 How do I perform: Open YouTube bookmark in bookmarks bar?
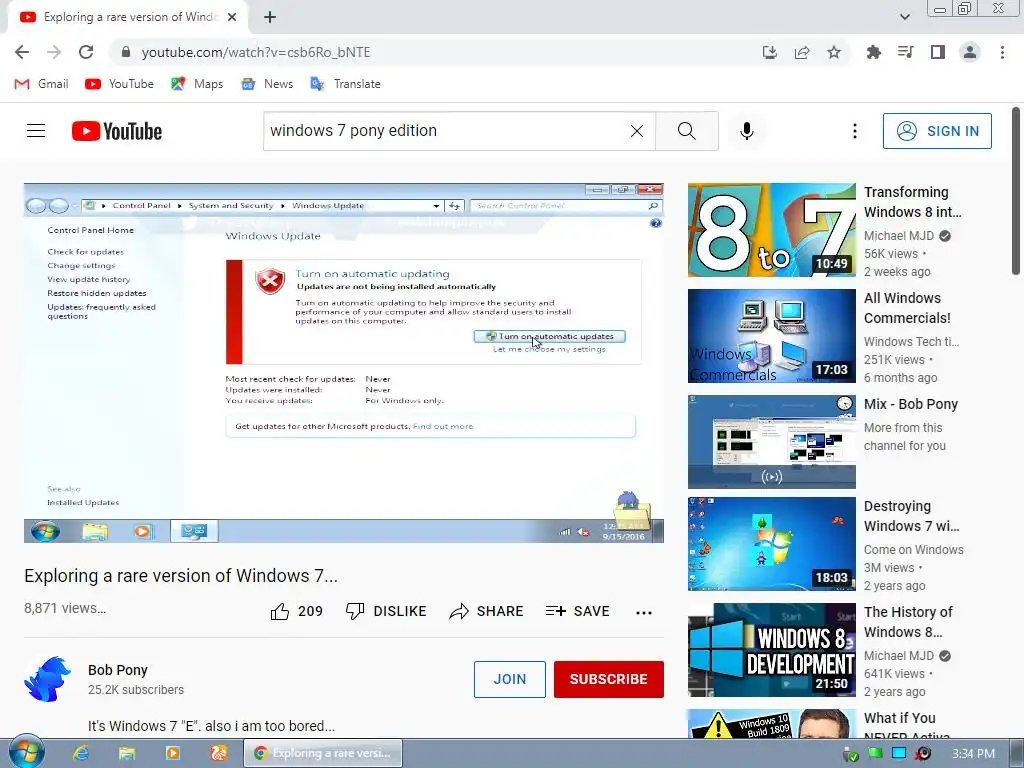pyautogui.click(x=120, y=84)
